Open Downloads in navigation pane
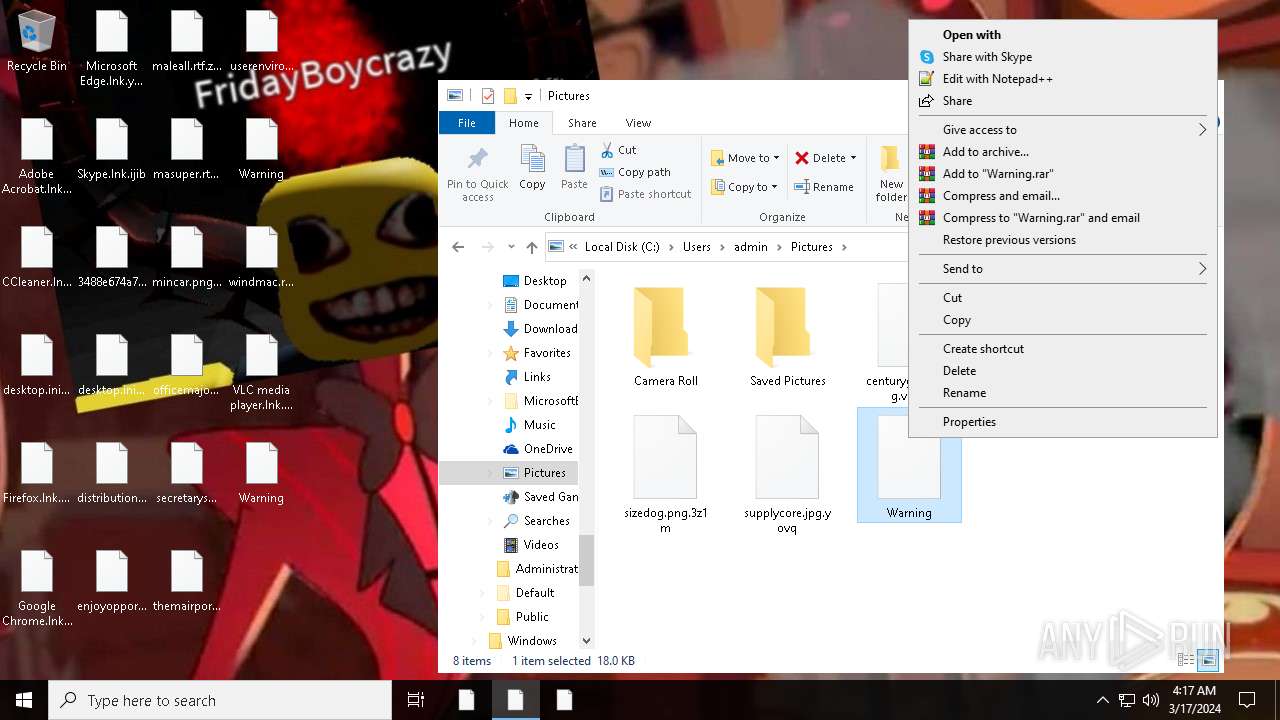 (x=540, y=329)
